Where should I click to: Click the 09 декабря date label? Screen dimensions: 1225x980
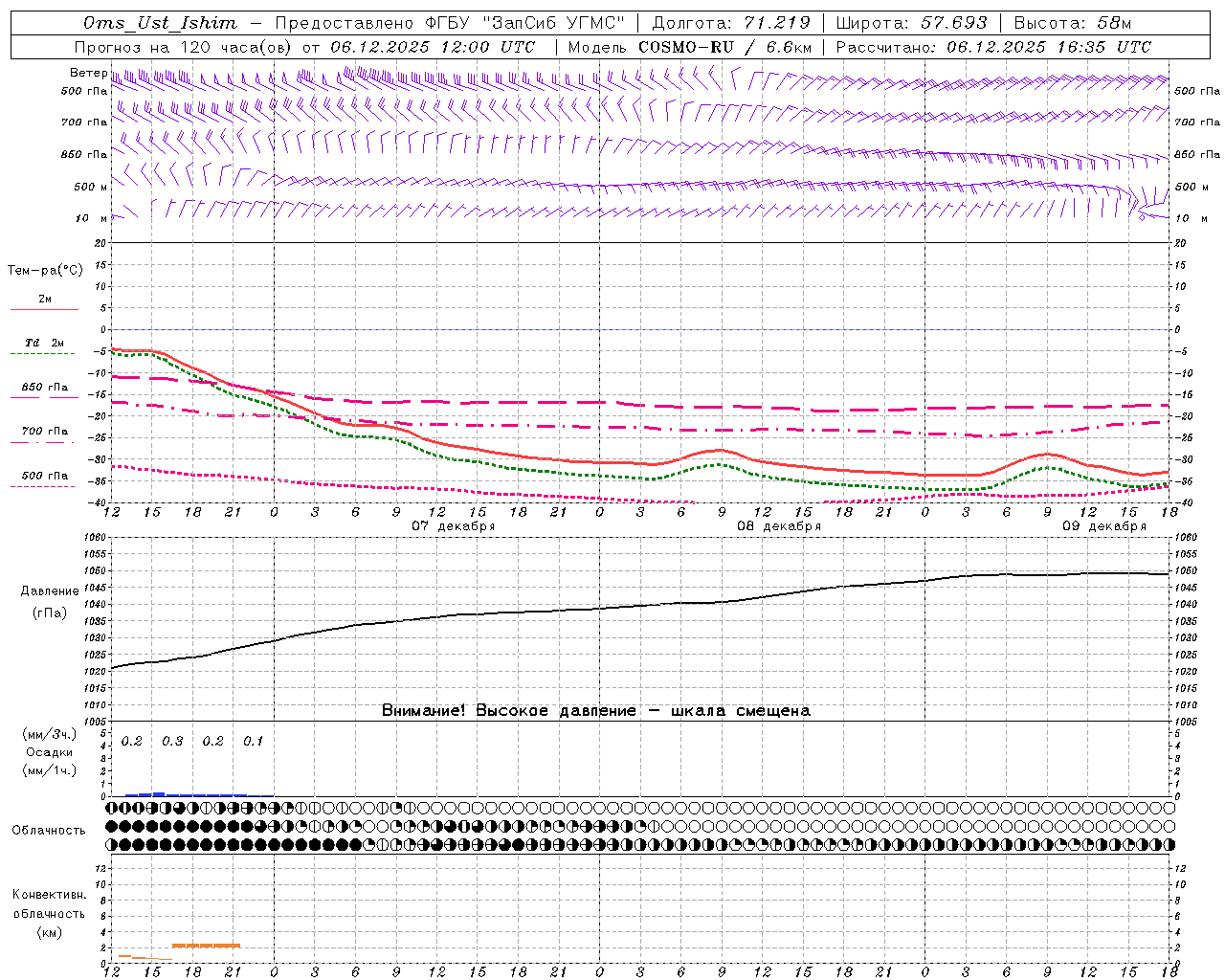pos(1104,526)
